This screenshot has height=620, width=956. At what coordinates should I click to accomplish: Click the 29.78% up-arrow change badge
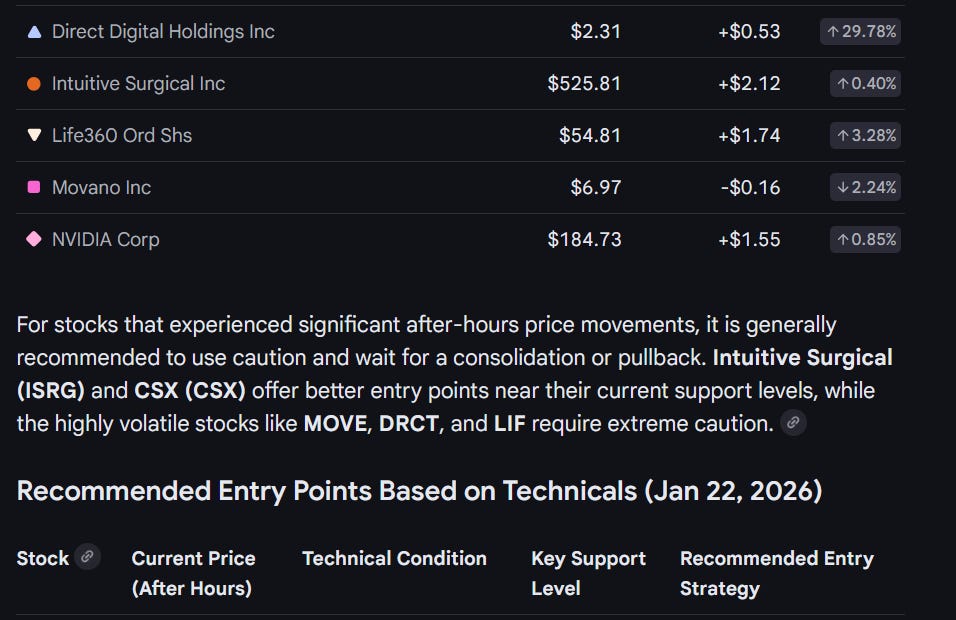[860, 31]
